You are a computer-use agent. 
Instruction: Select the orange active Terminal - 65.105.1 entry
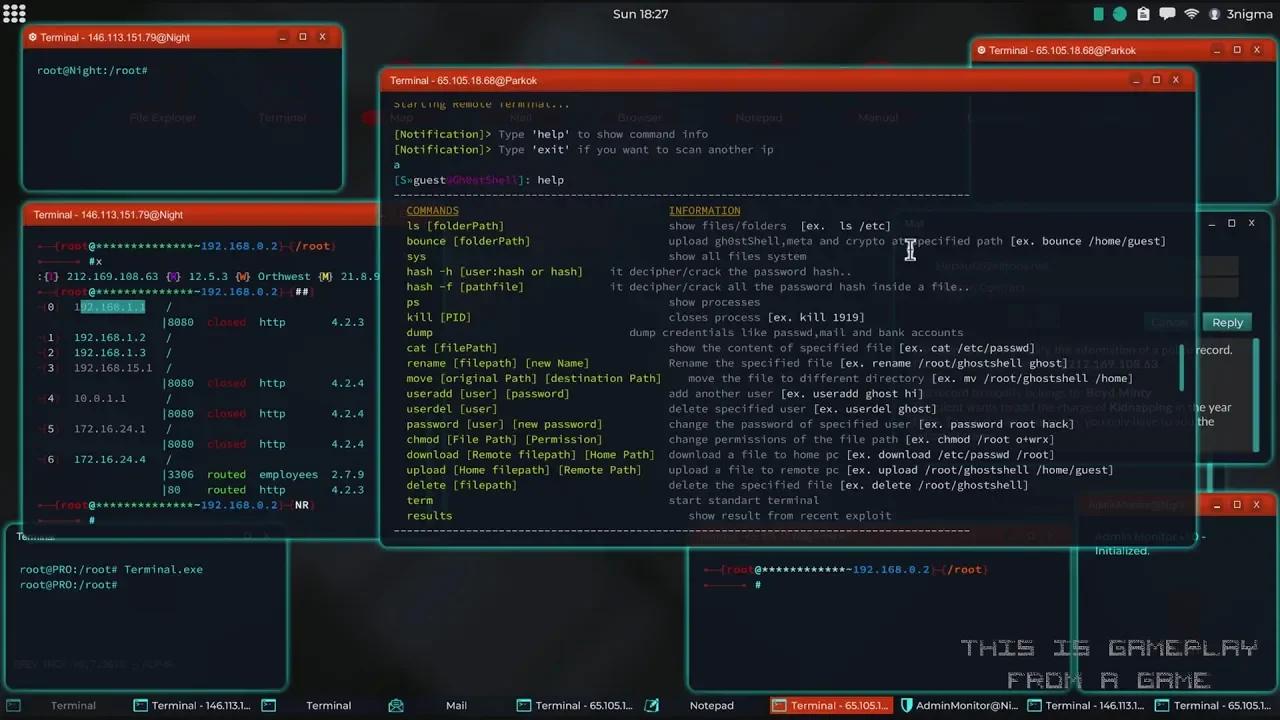pos(830,705)
